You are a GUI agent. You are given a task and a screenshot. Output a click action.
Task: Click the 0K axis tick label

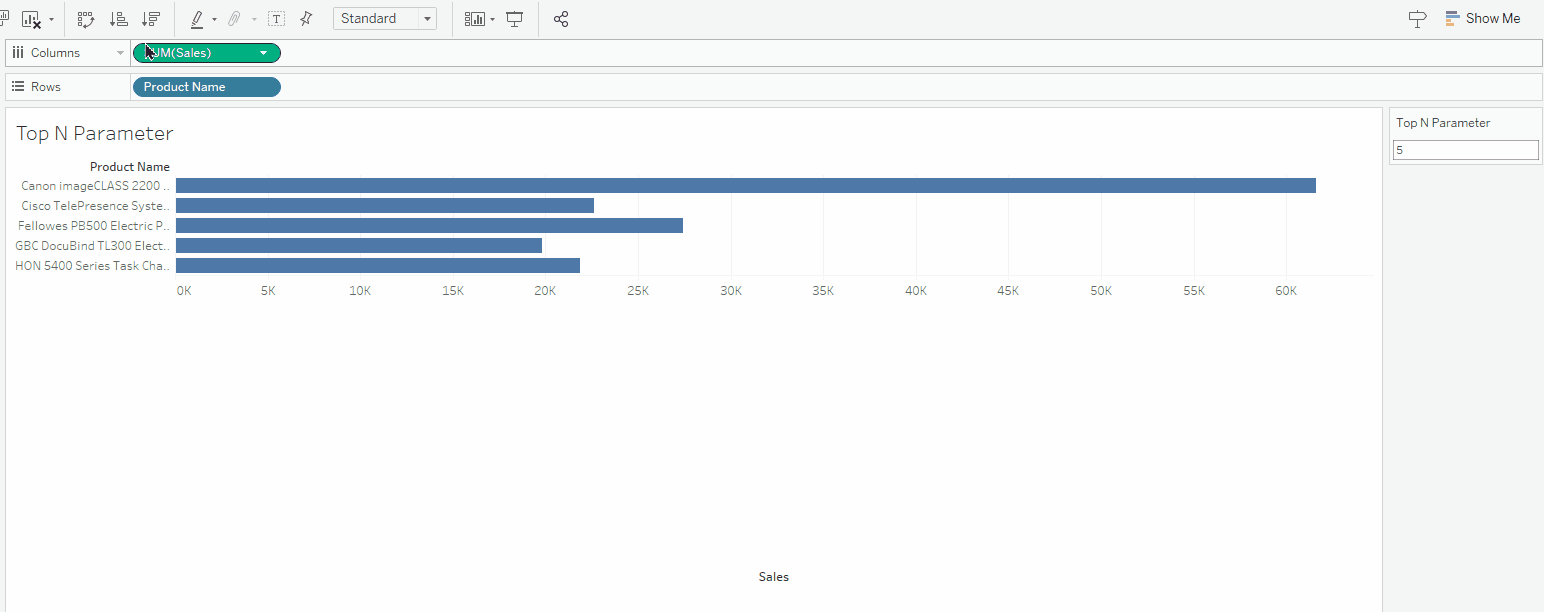point(184,291)
